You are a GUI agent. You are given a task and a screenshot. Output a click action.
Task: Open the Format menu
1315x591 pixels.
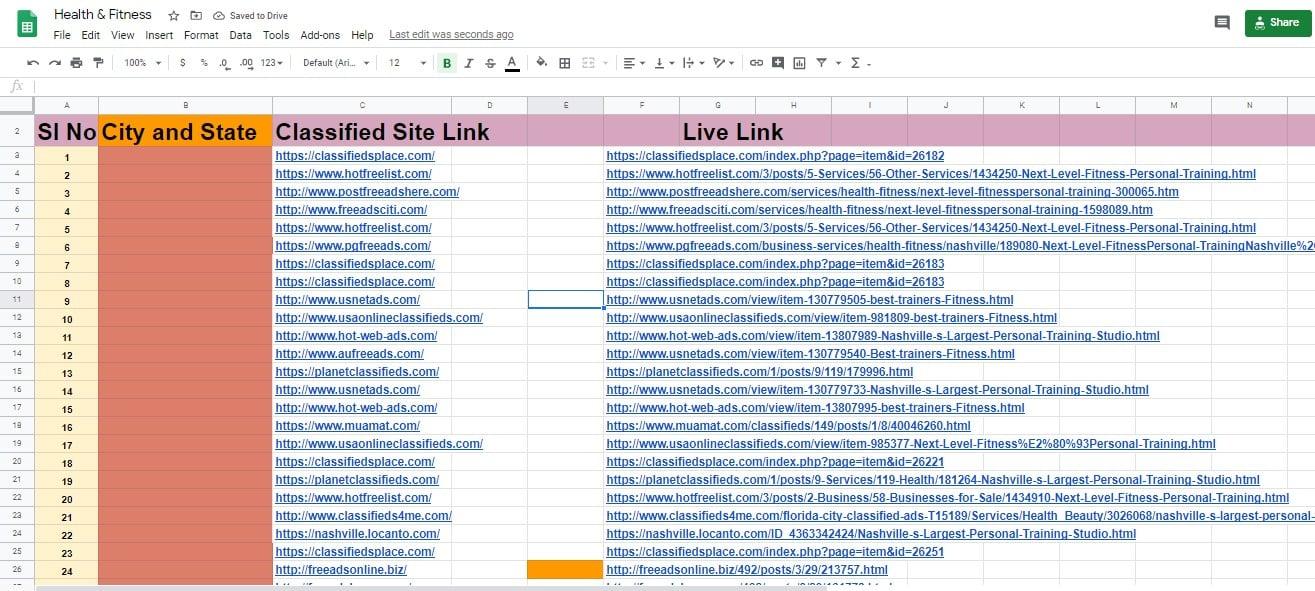pyautogui.click(x=201, y=34)
